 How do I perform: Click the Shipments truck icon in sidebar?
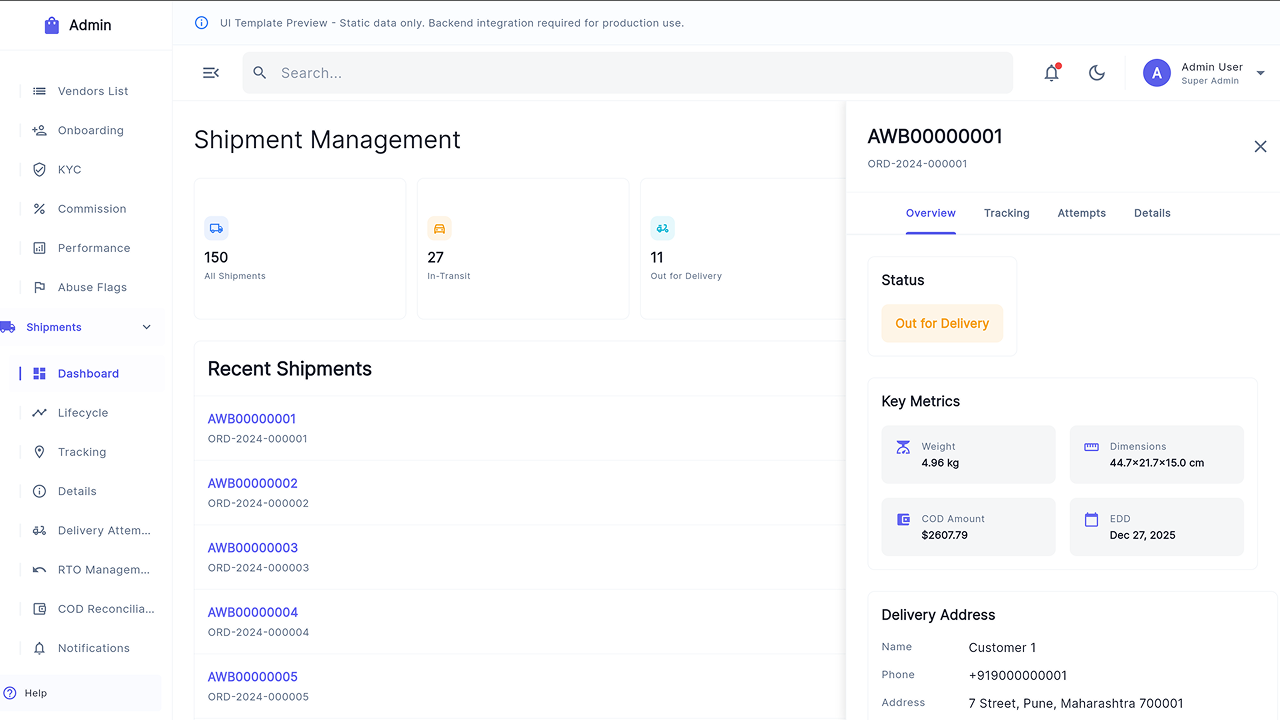click(8, 327)
